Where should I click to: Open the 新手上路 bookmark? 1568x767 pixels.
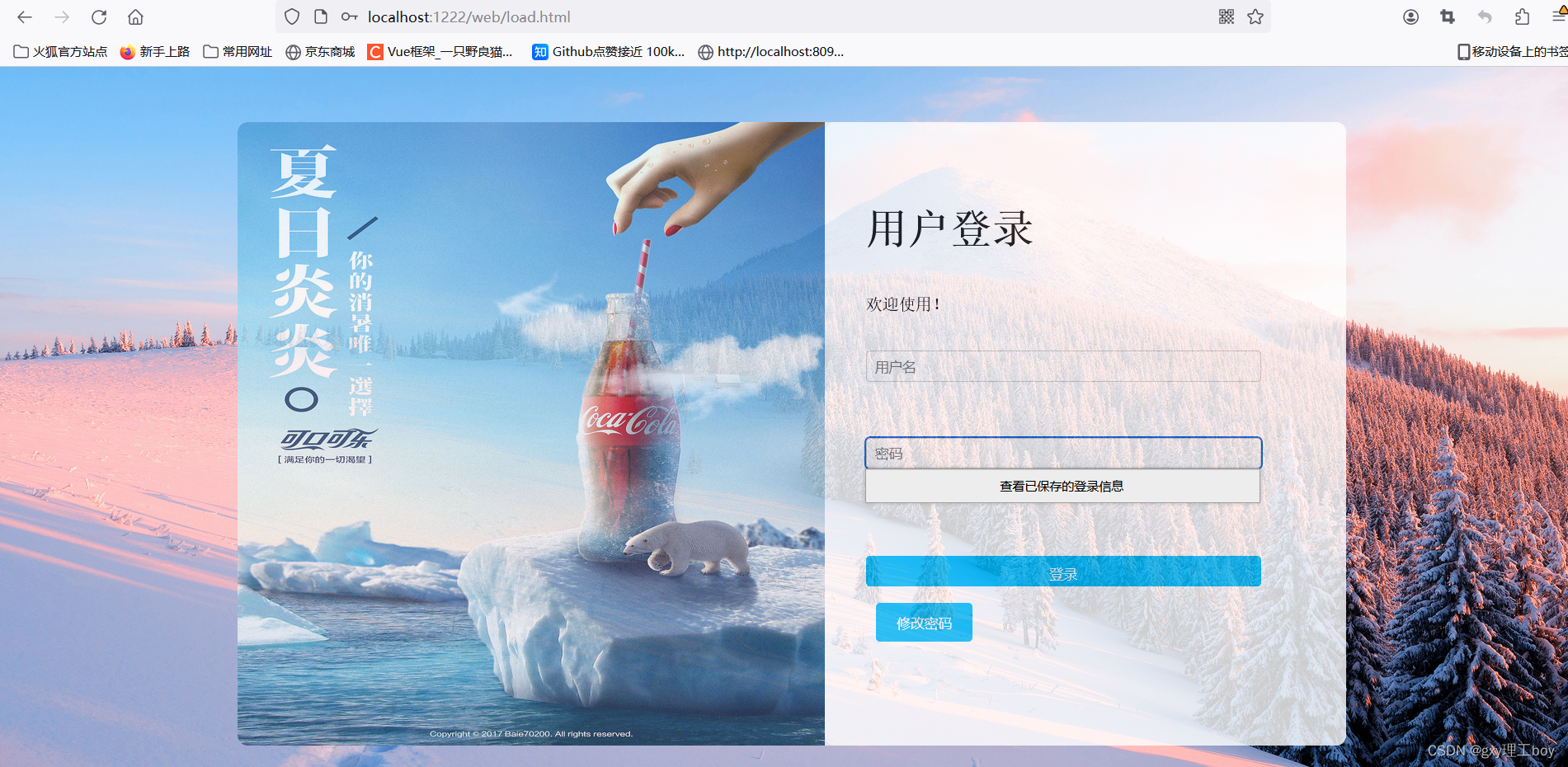pos(154,51)
